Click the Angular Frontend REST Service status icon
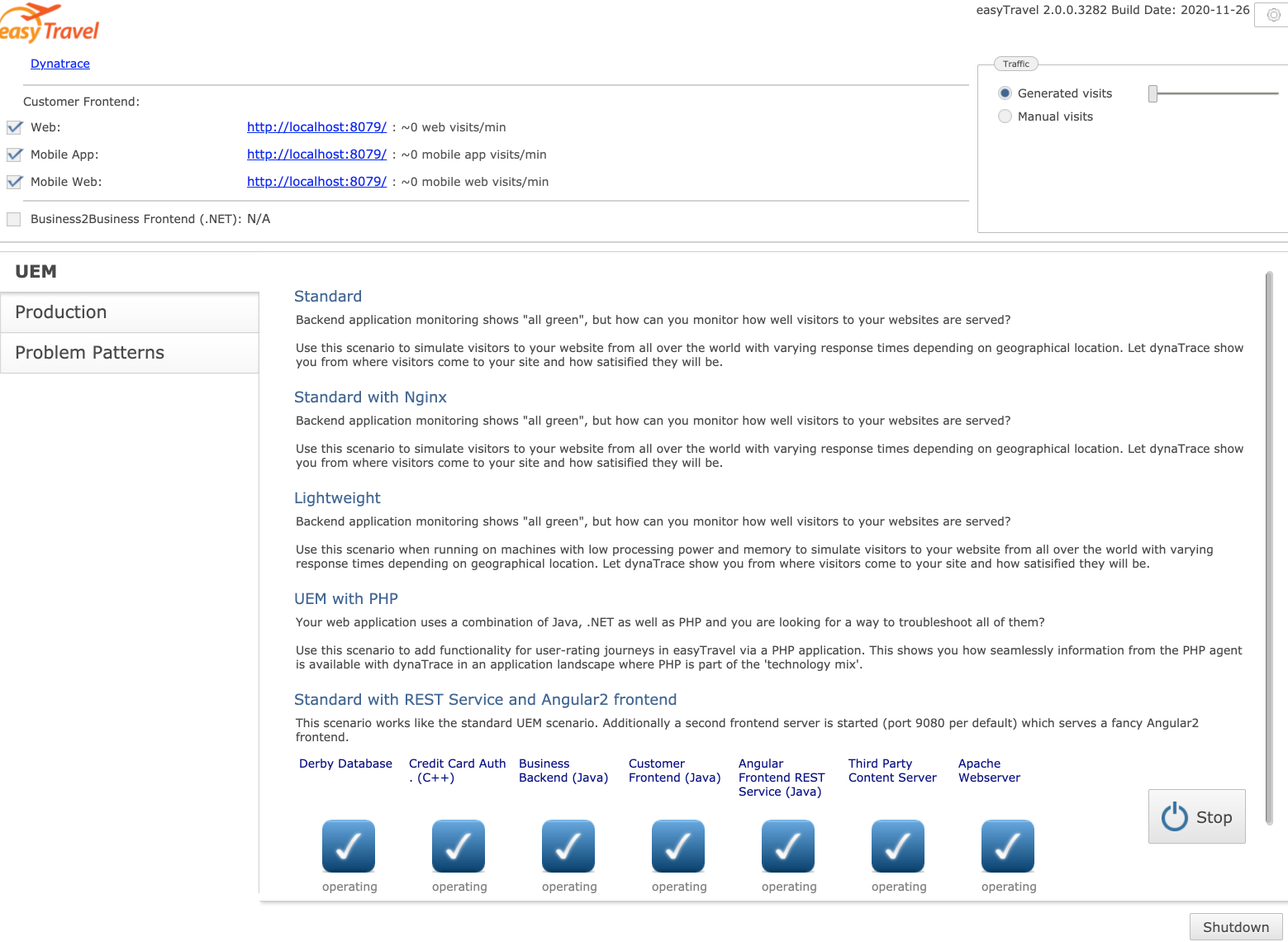Image resolution: width=1288 pixels, height=942 pixels. (x=788, y=846)
